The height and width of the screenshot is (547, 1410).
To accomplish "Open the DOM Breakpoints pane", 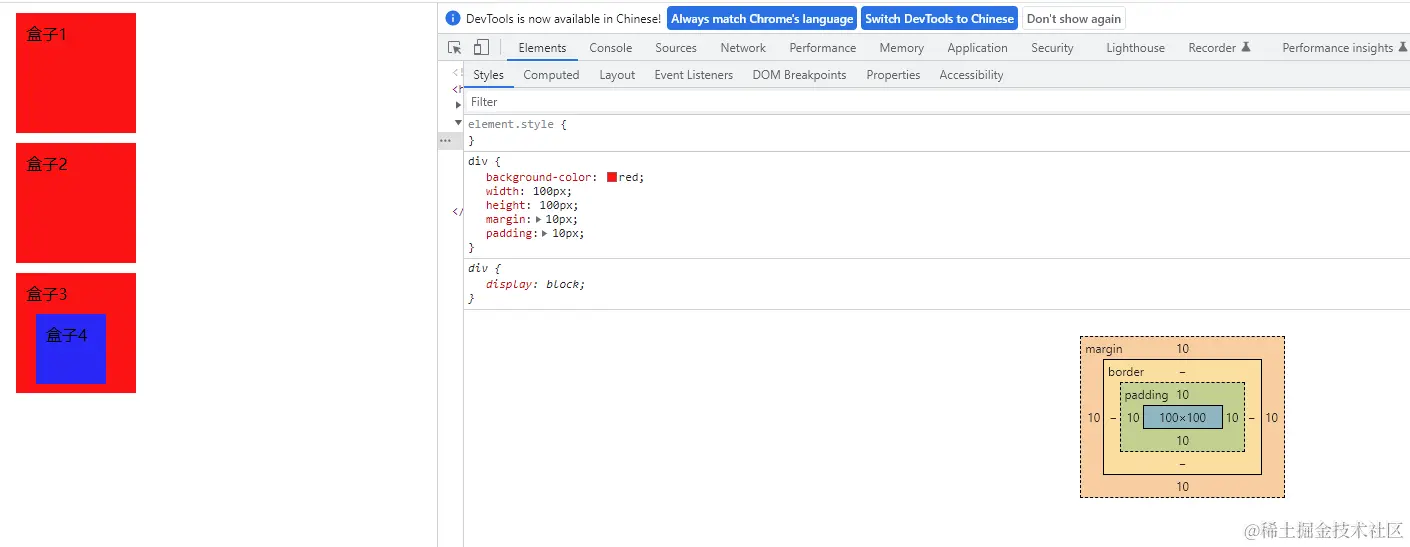I will pos(799,75).
